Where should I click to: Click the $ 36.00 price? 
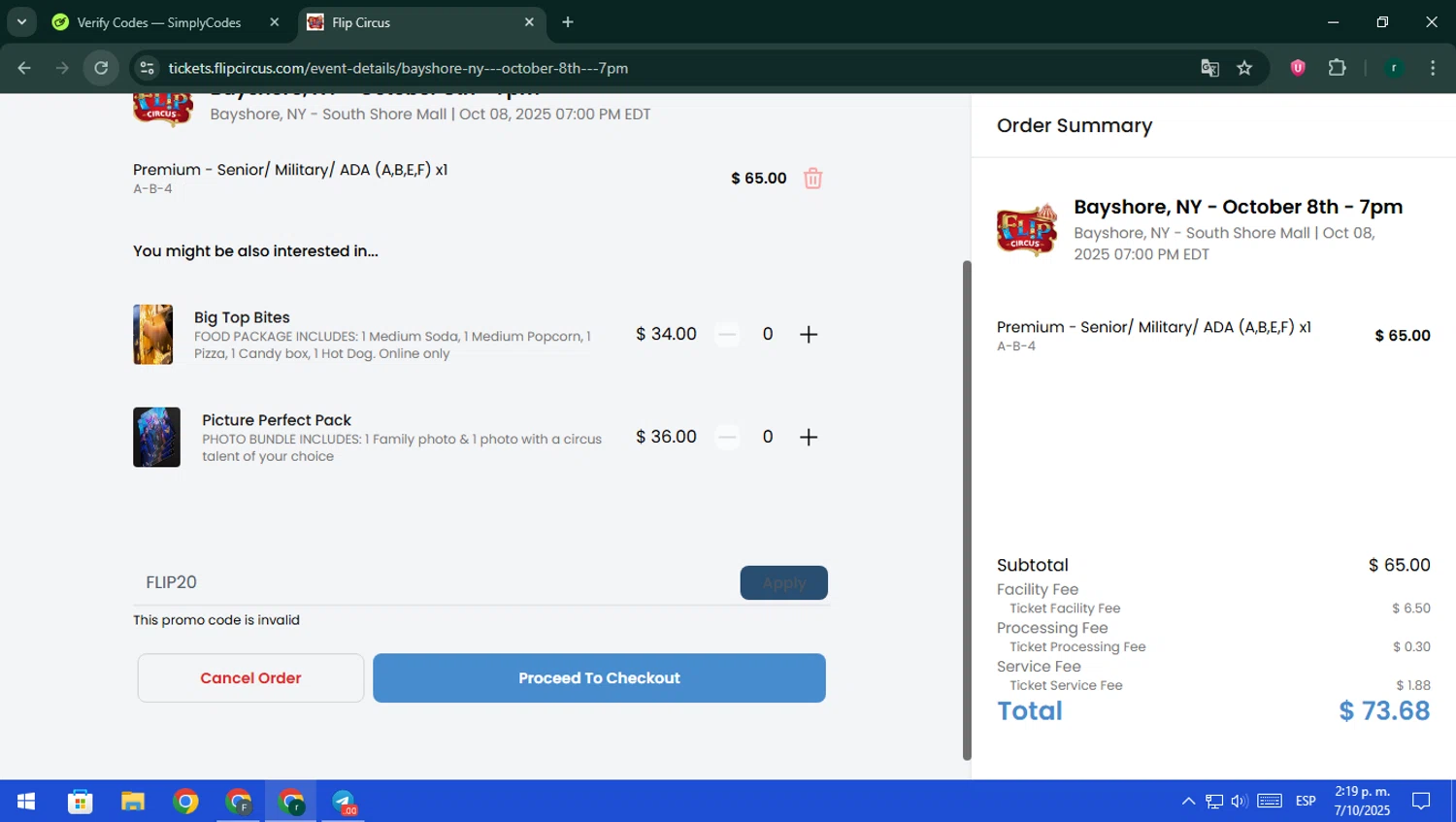[x=666, y=437]
